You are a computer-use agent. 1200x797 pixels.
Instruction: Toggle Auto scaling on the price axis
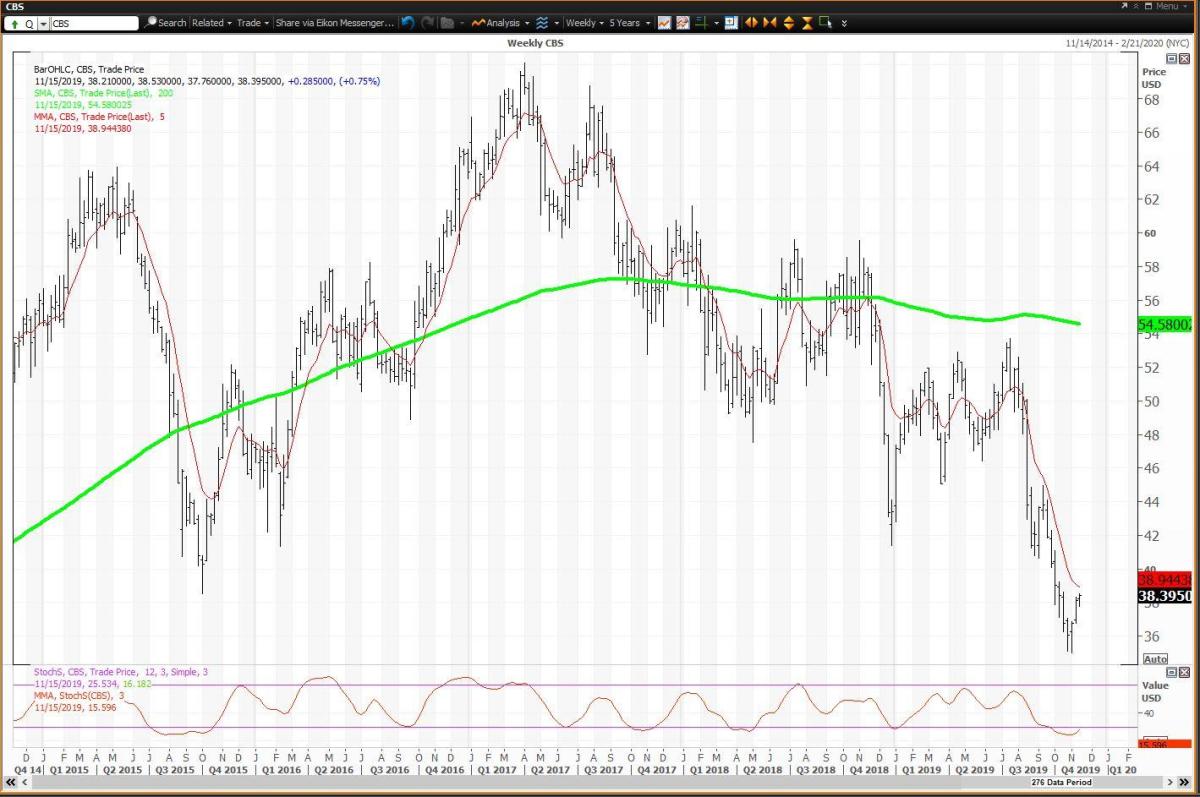pyautogui.click(x=1154, y=659)
